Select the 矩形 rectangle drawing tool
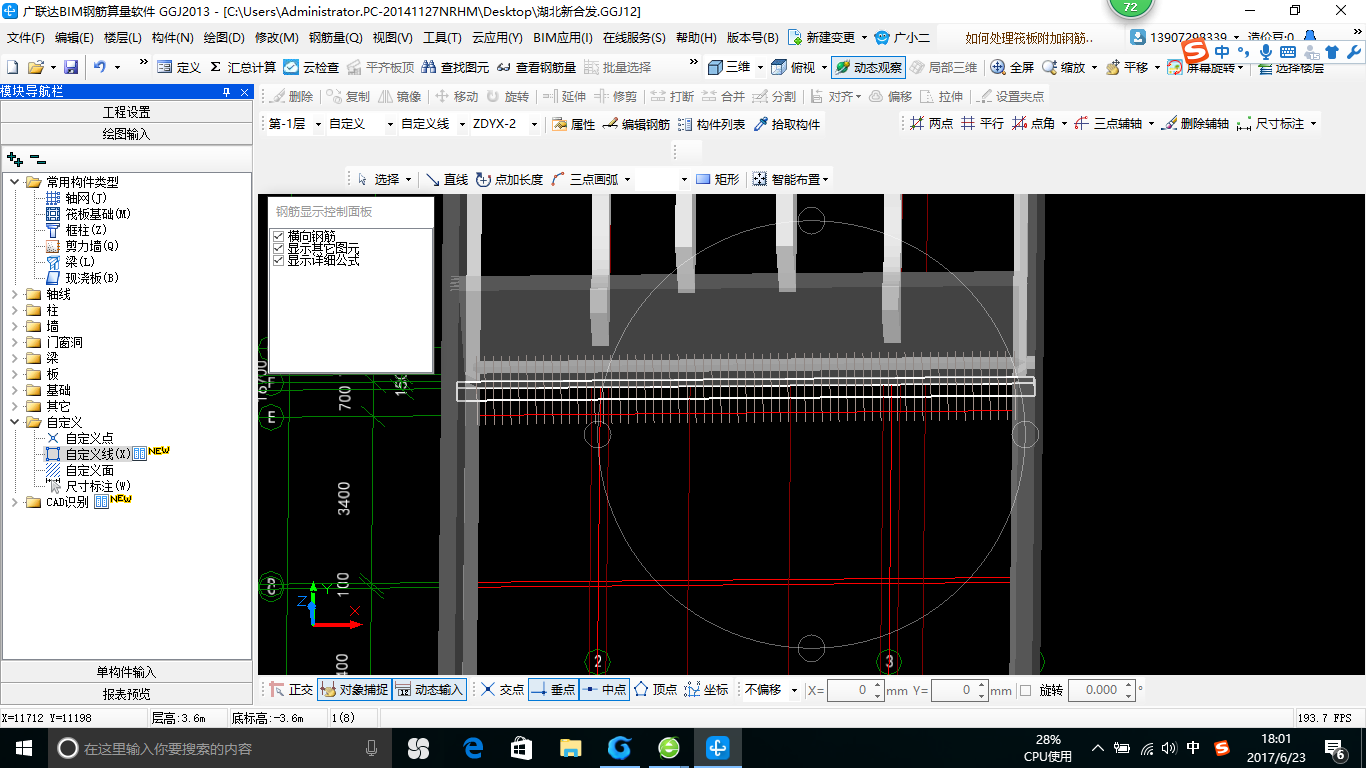 (717, 179)
